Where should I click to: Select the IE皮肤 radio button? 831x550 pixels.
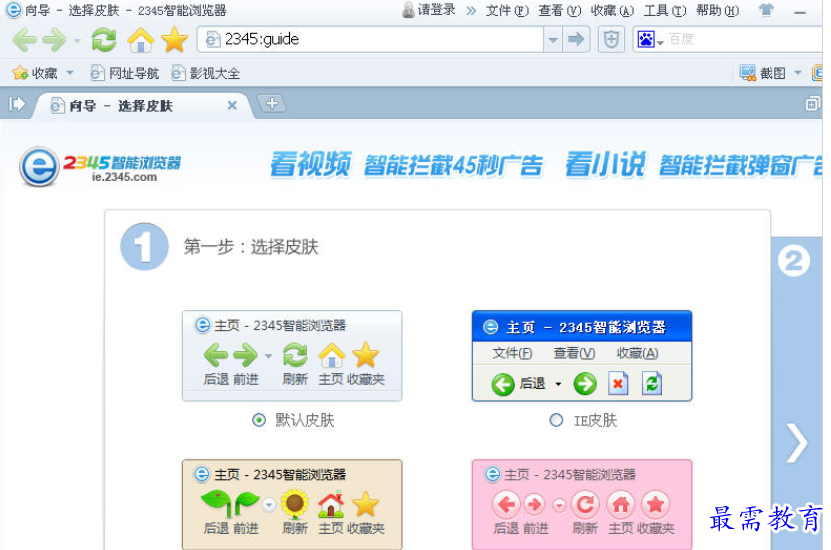pos(556,420)
